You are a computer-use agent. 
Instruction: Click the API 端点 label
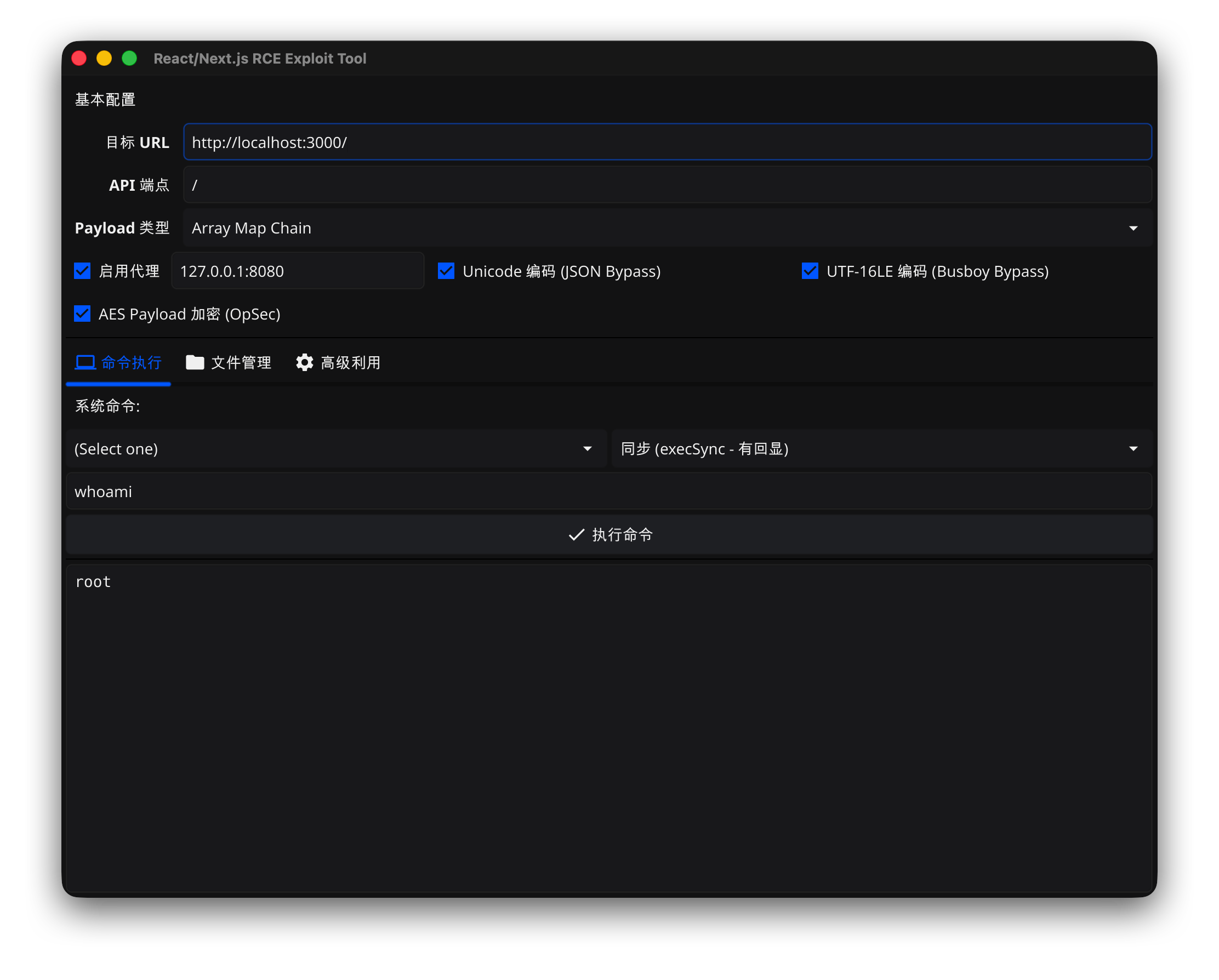[x=139, y=185]
